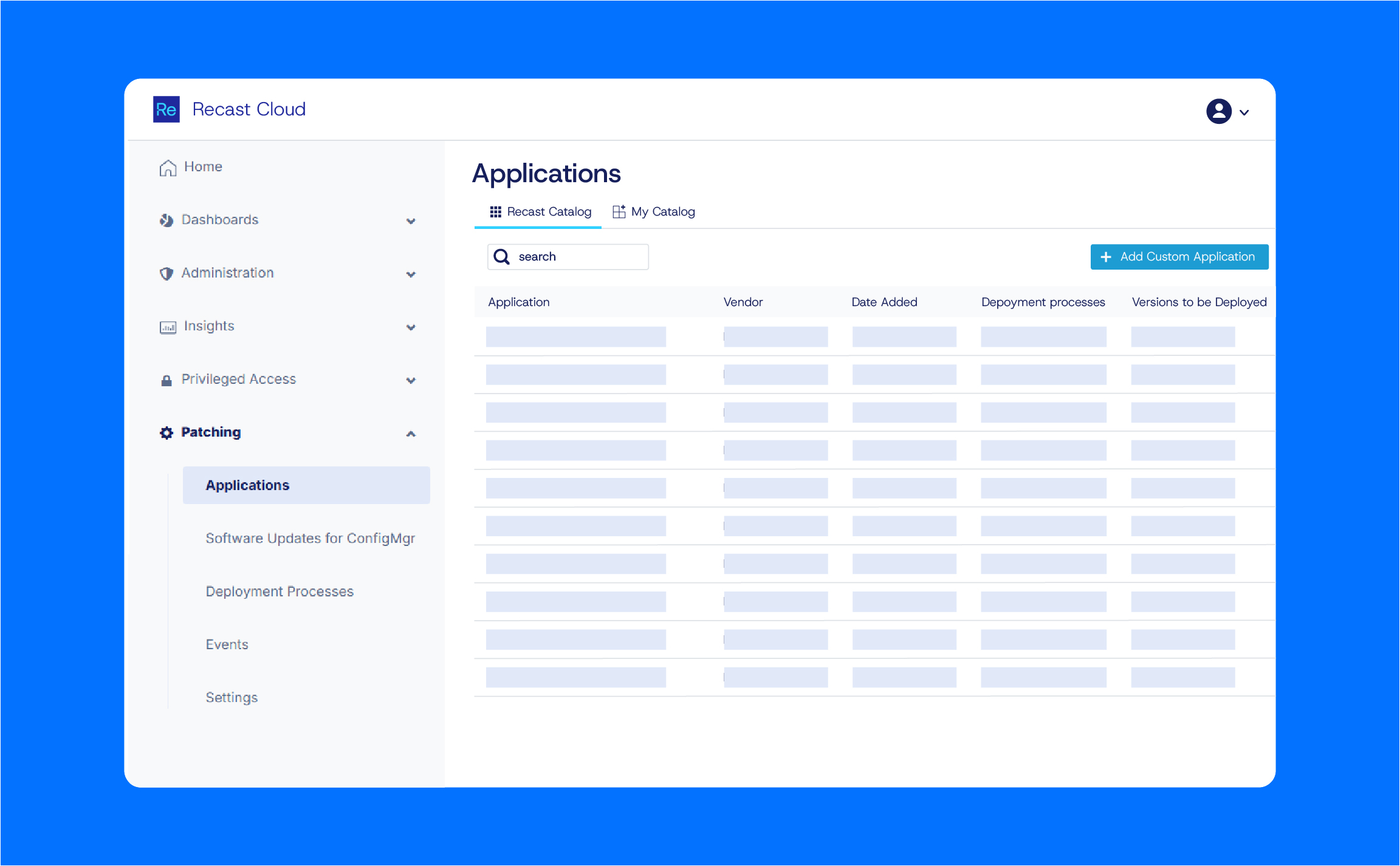Open Deployment Processes page
Screen dimensions: 1400x866
[x=280, y=592]
